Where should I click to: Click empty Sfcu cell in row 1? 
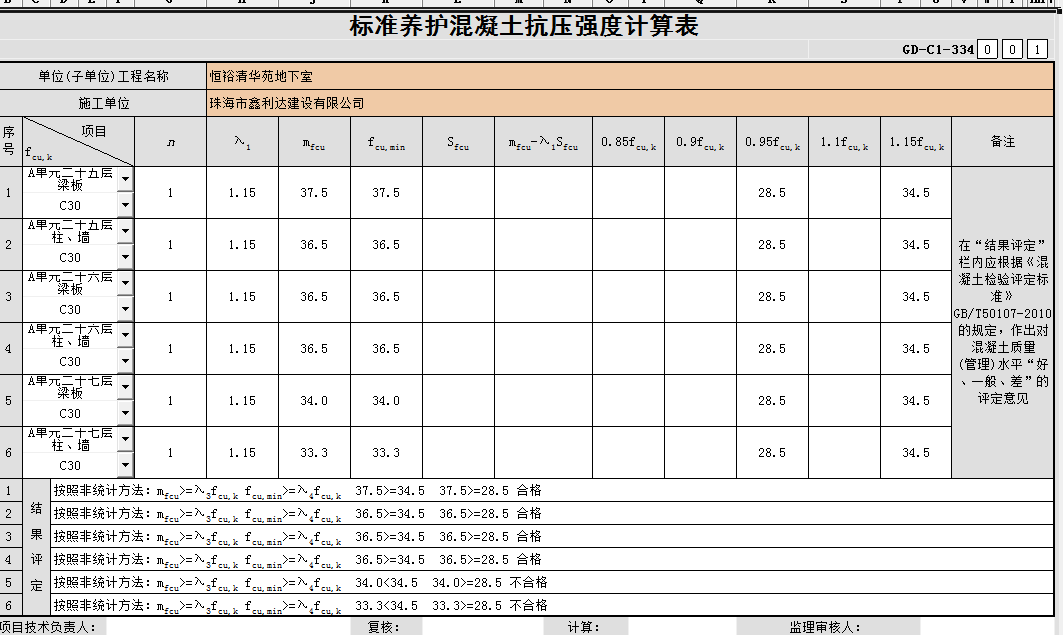(458, 193)
